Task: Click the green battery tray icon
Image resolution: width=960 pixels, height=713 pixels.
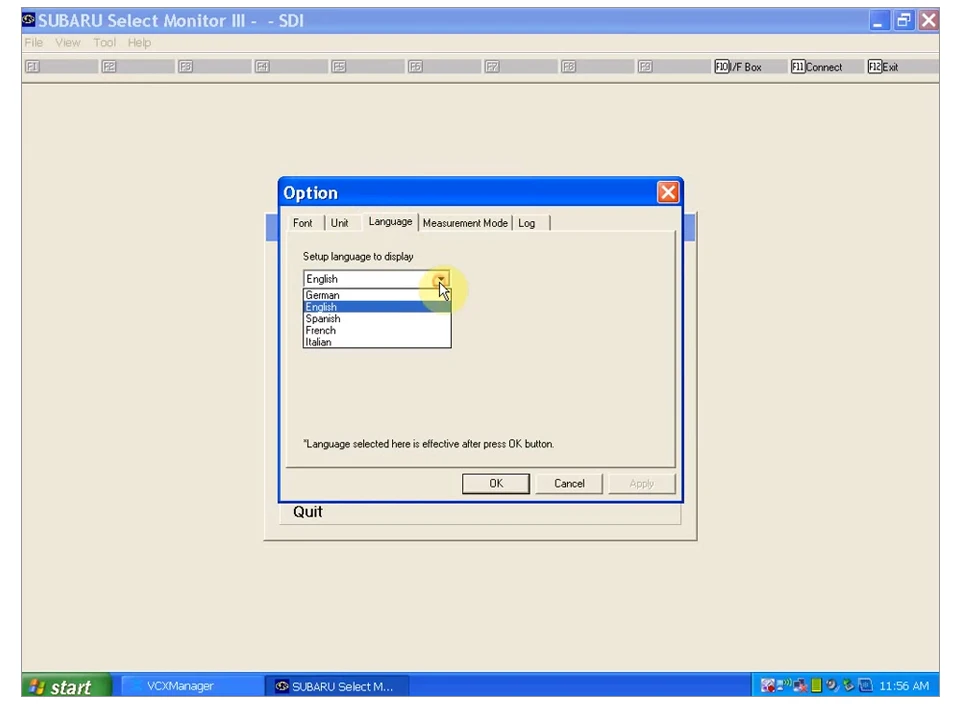Action: [x=816, y=685]
